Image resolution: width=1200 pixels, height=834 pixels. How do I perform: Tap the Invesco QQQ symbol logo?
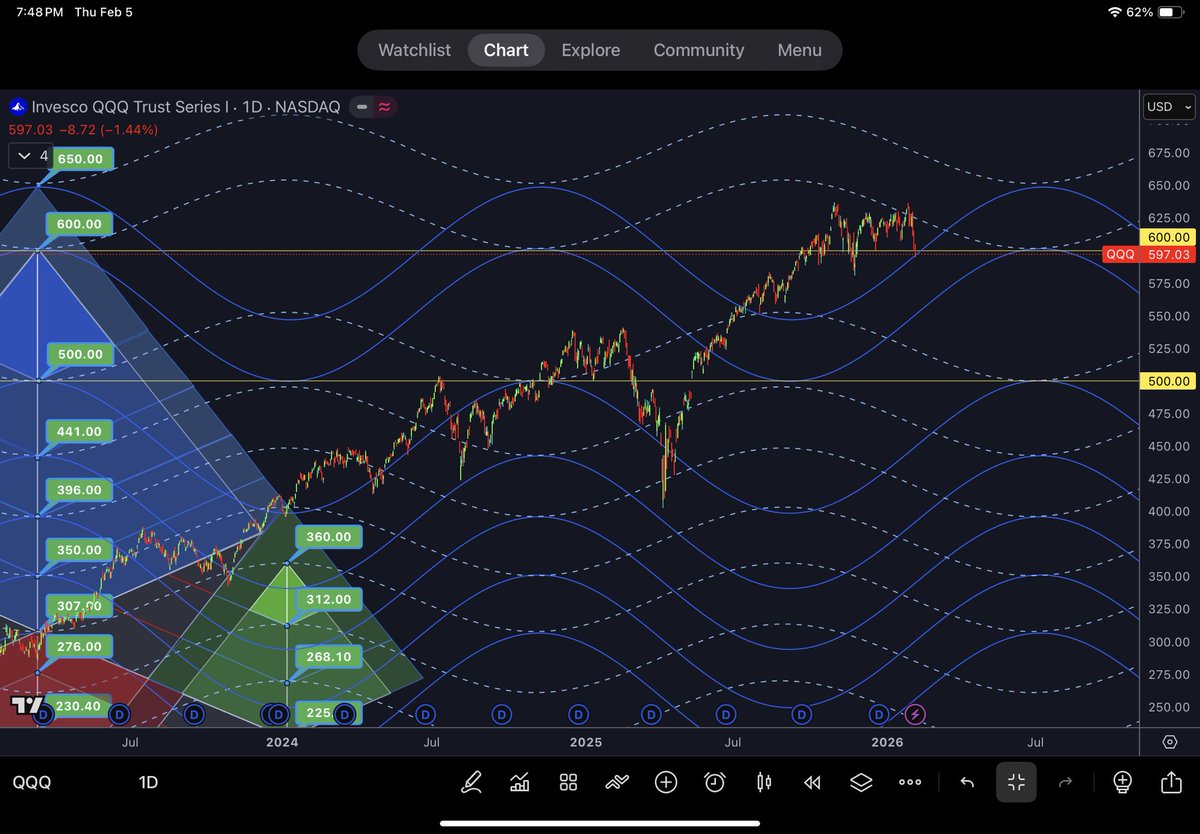[18, 107]
